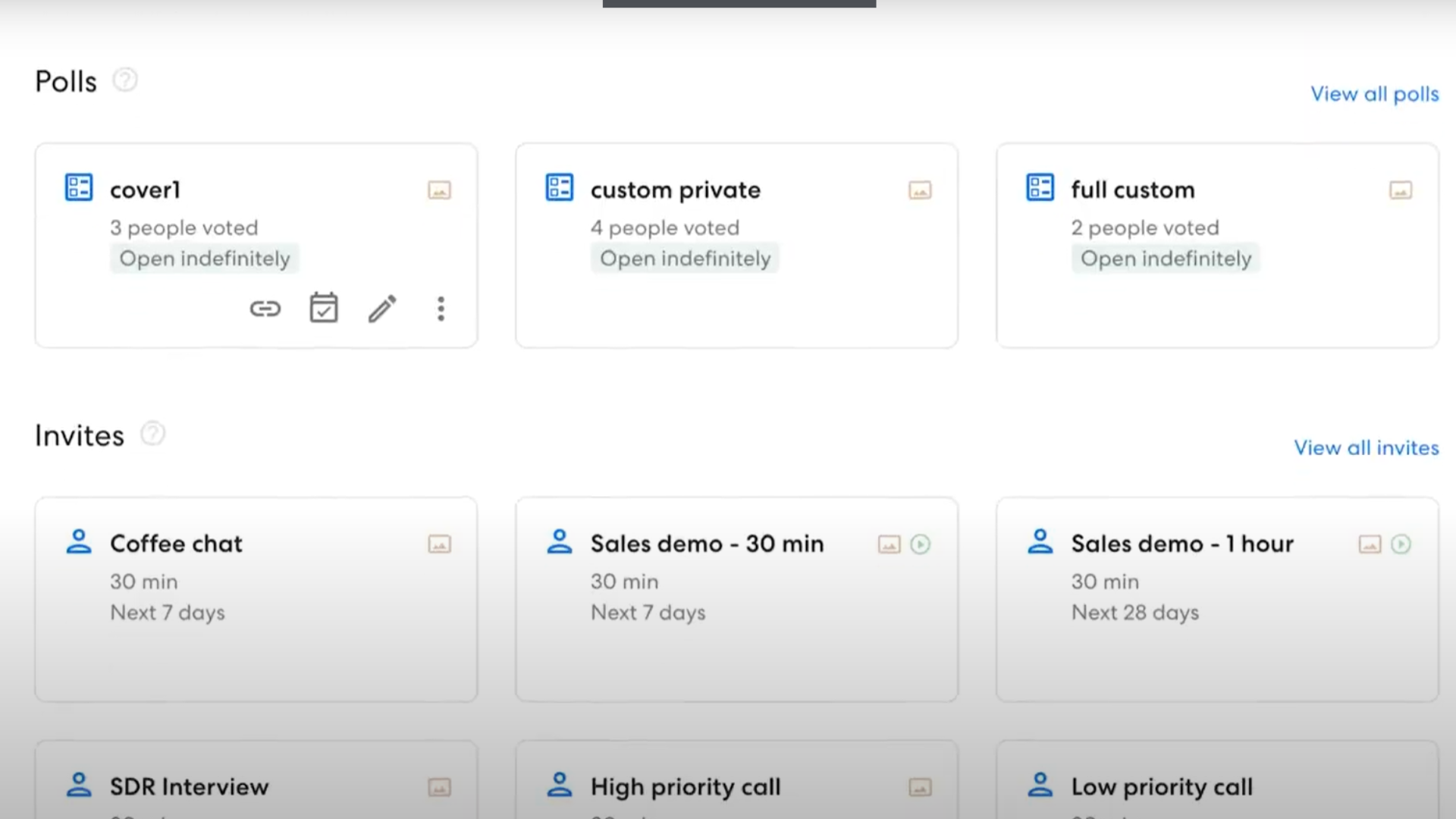Open the Coffee chat invite
1456x819 pixels.
pos(176,544)
